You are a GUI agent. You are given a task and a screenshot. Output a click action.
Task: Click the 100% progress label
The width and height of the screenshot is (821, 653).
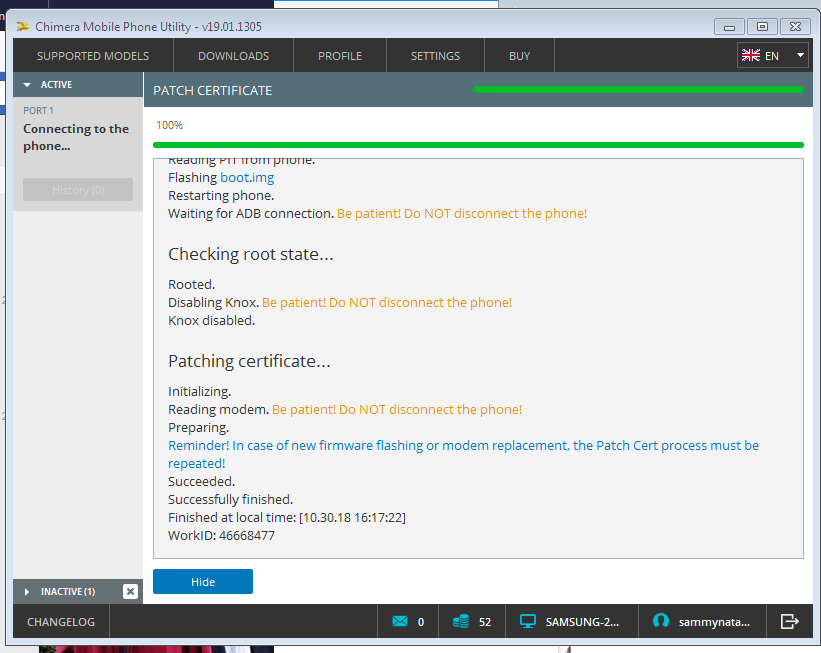pyautogui.click(x=169, y=125)
